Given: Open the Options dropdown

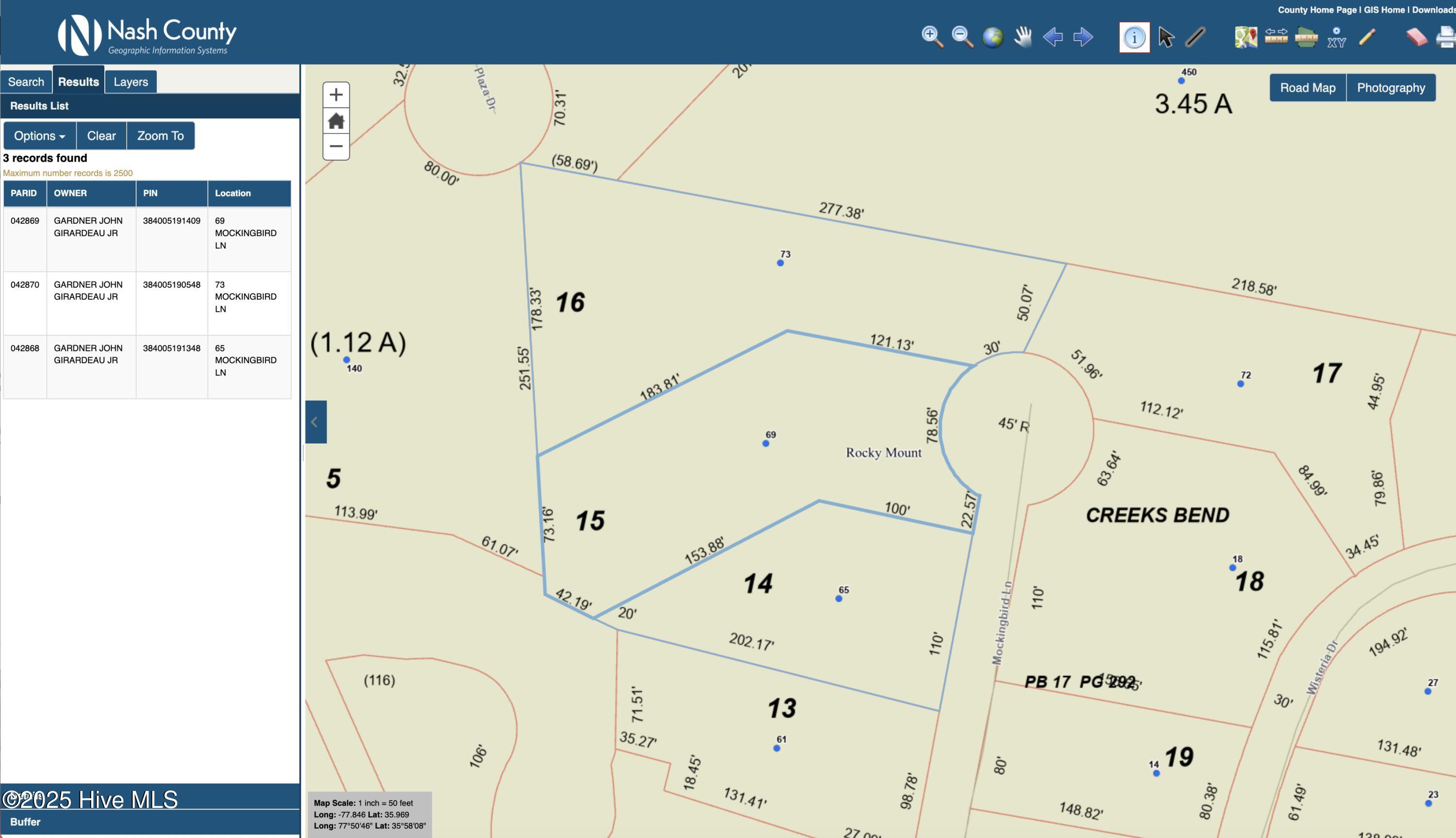Looking at the screenshot, I should (39, 136).
